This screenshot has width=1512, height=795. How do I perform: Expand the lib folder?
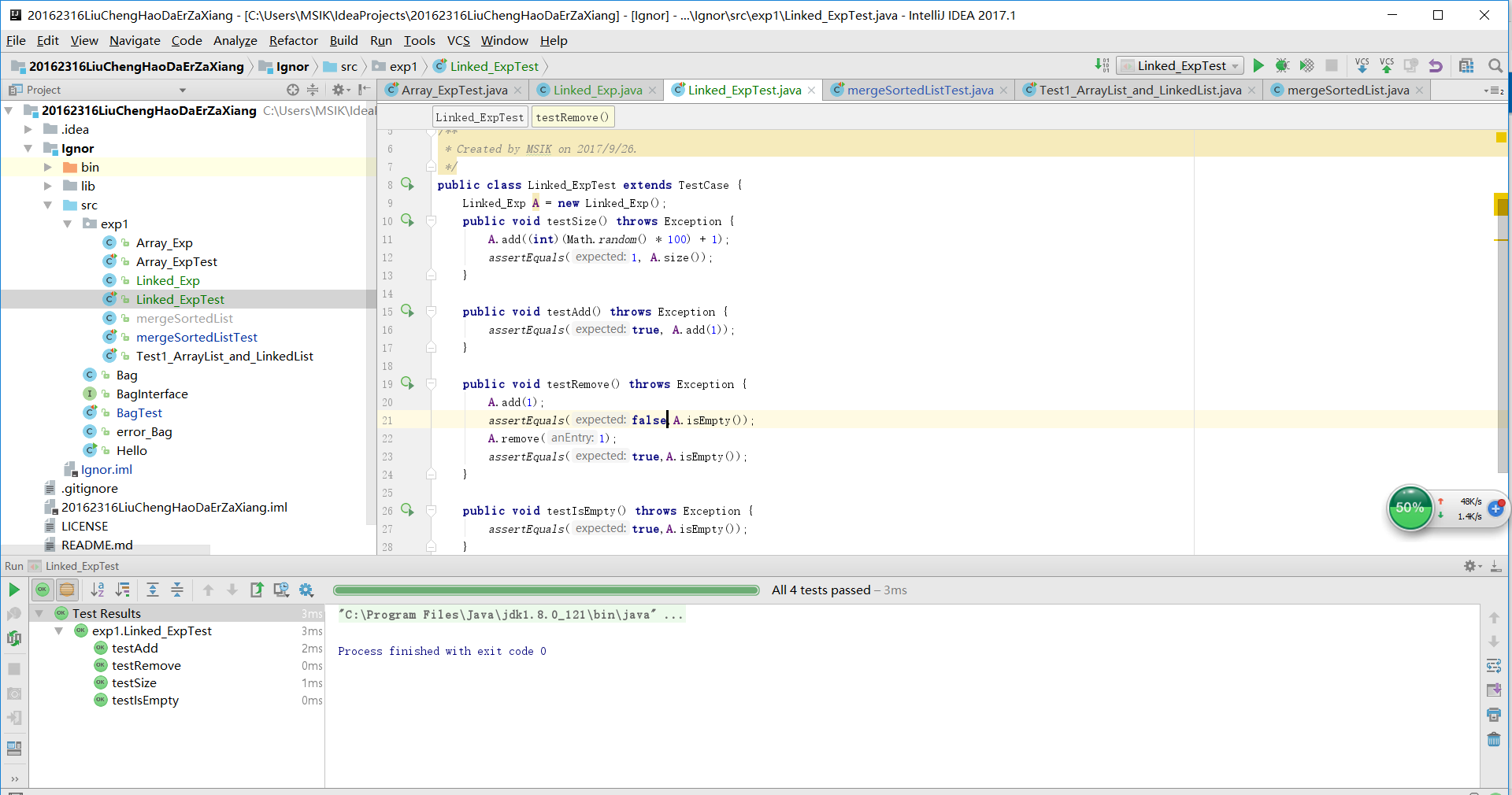pyautogui.click(x=48, y=186)
